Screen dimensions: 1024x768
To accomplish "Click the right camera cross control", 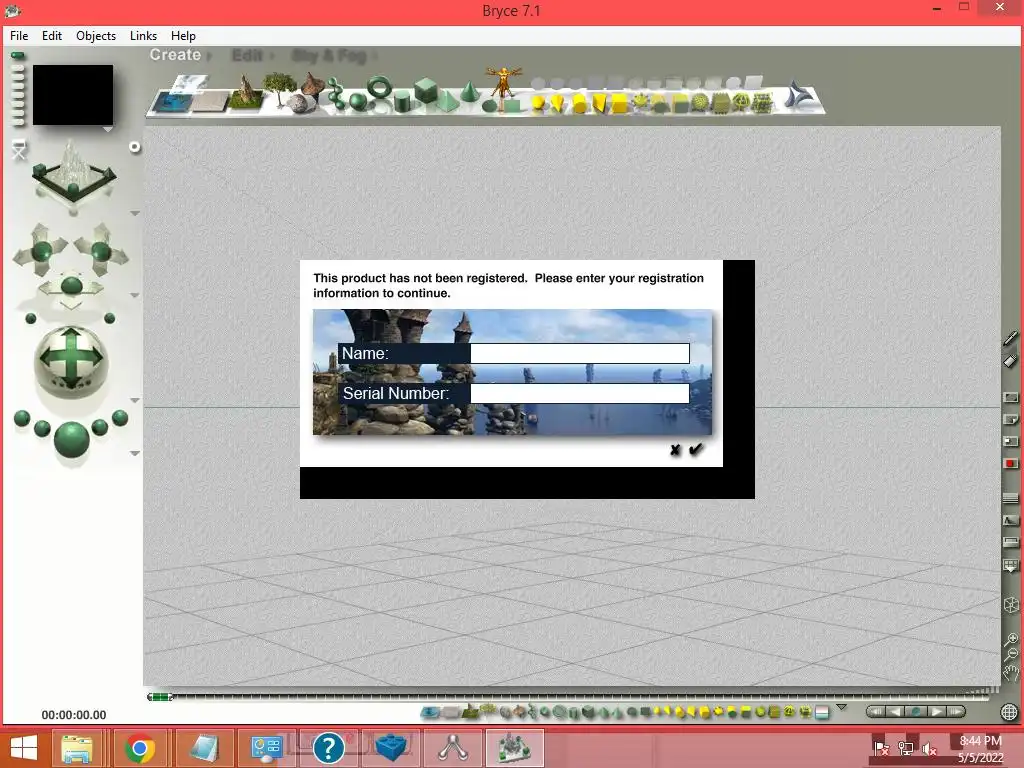I will pos(101,250).
